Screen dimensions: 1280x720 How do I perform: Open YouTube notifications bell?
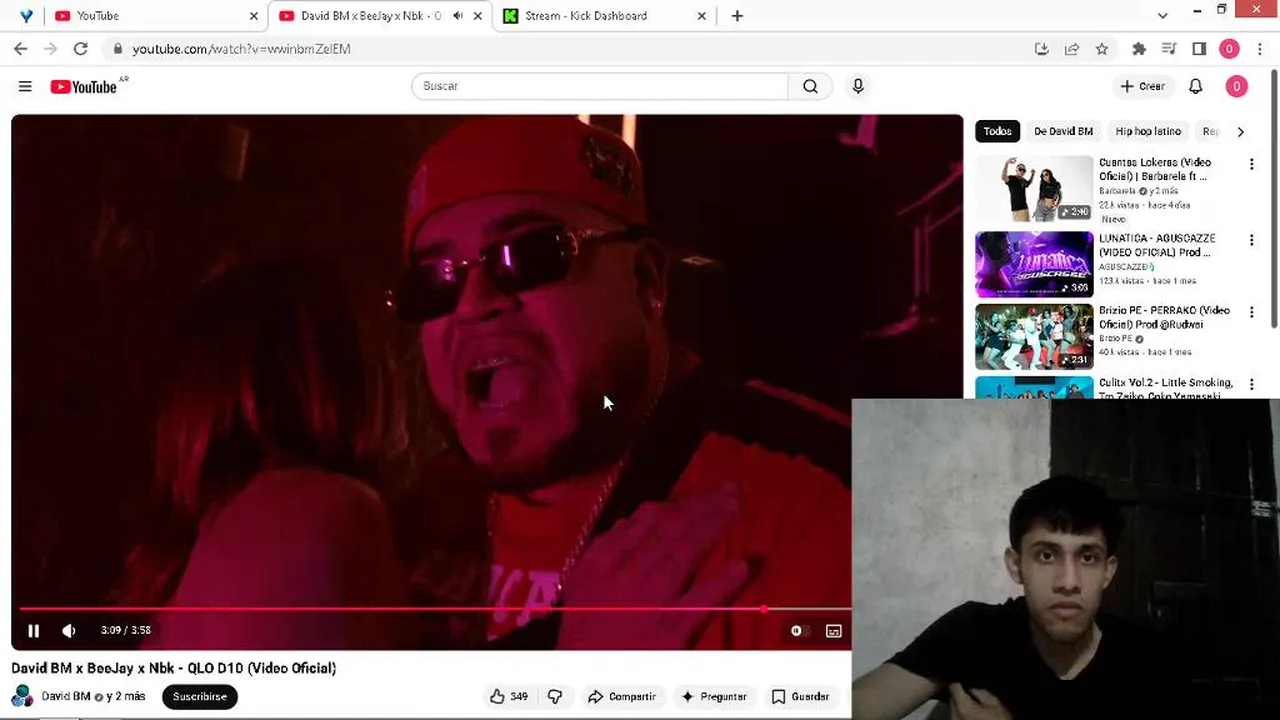(1195, 86)
